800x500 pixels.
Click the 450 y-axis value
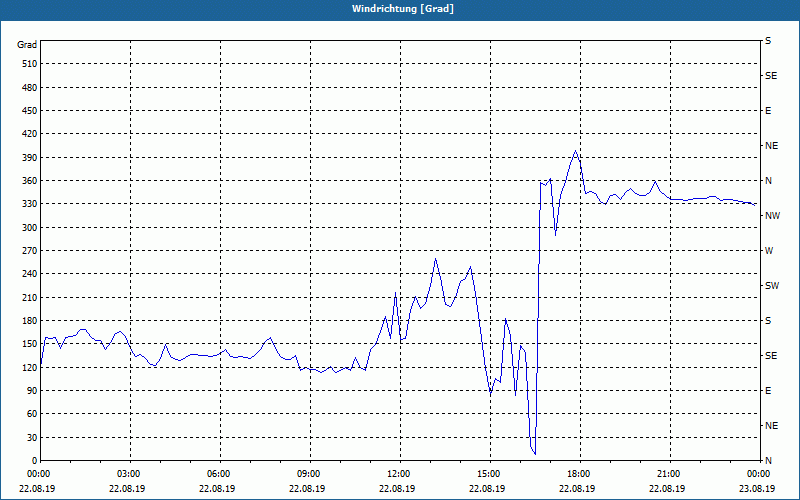30,111
